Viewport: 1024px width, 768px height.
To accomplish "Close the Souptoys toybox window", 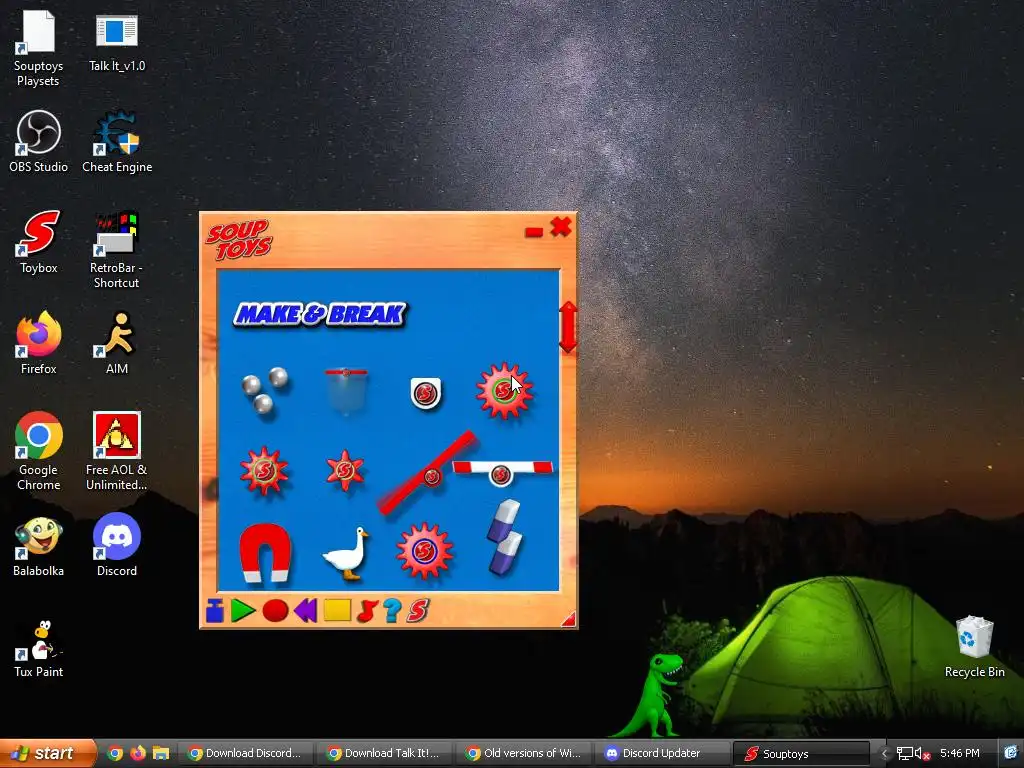I will click(560, 227).
